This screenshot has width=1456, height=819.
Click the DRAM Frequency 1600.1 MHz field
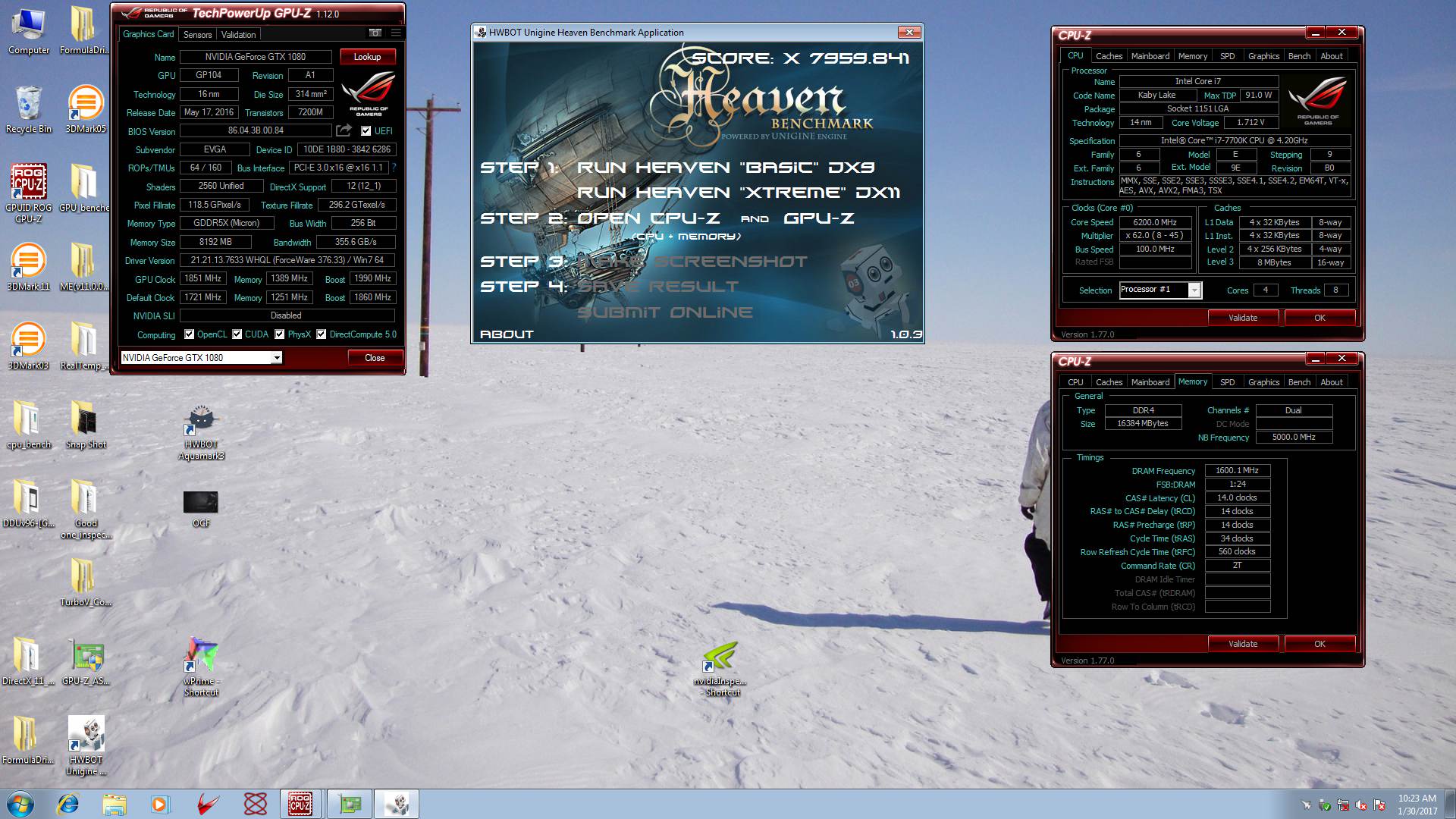[1237, 470]
